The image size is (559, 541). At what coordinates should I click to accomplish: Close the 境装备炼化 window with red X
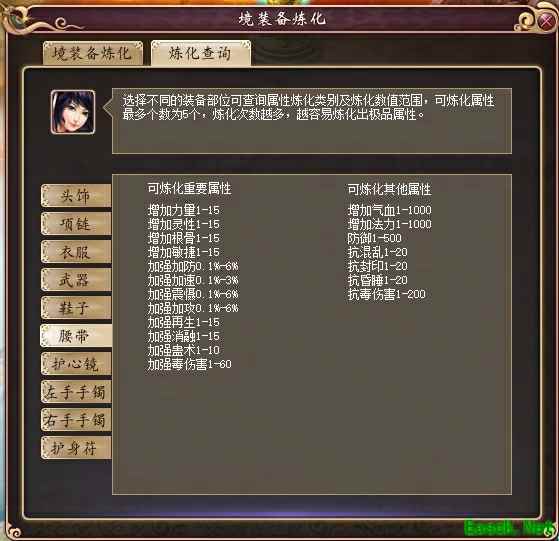547,21
